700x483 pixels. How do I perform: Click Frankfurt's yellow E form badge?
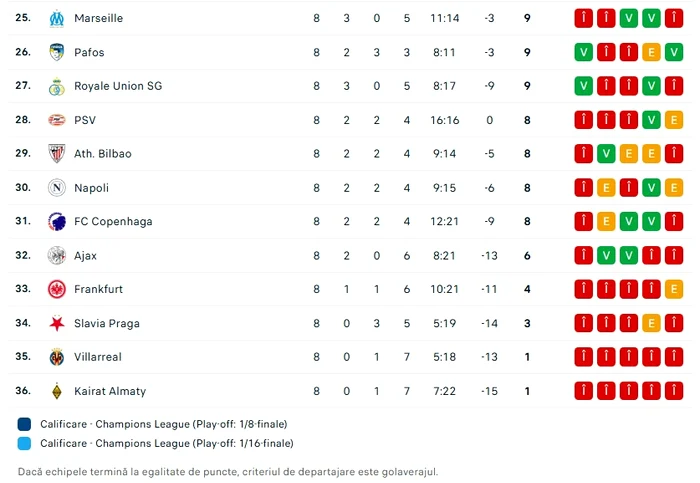click(x=674, y=289)
